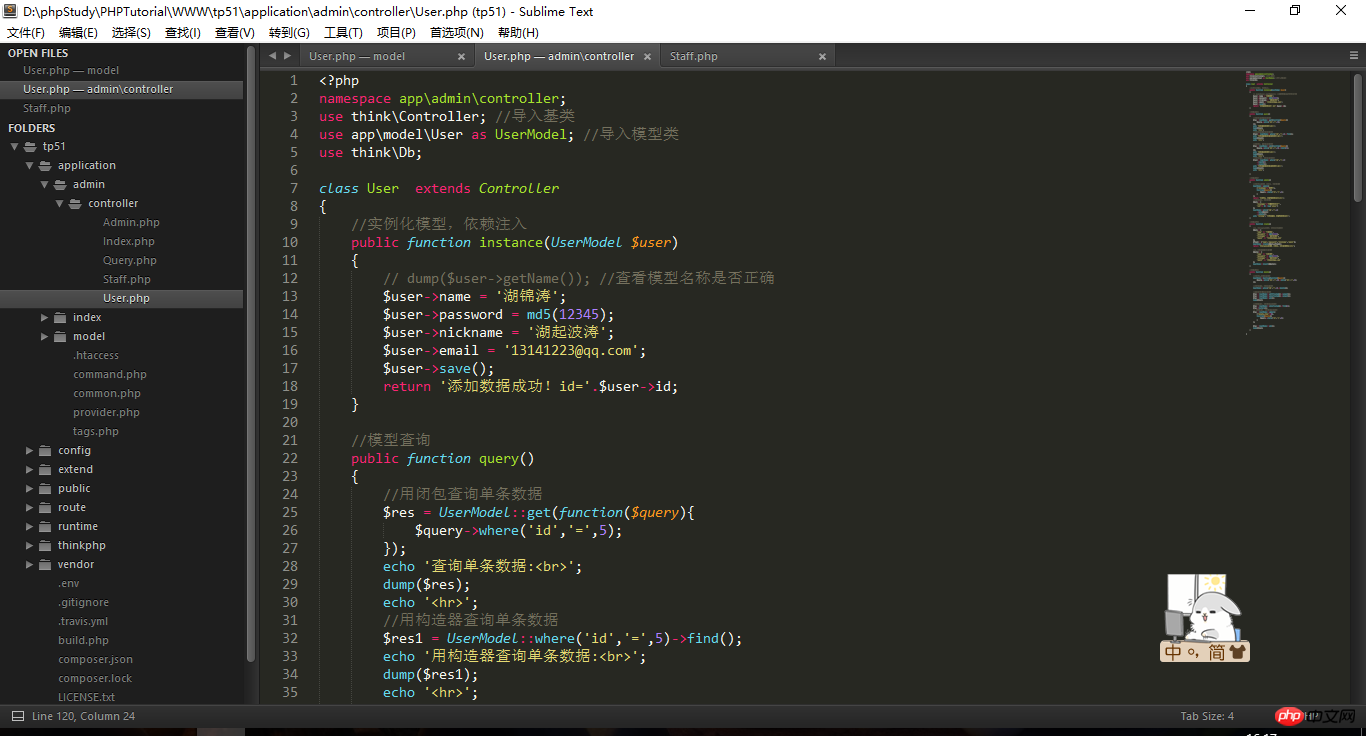Open .htaccess in the sidebar
This screenshot has height=736, width=1366.
(x=96, y=355)
